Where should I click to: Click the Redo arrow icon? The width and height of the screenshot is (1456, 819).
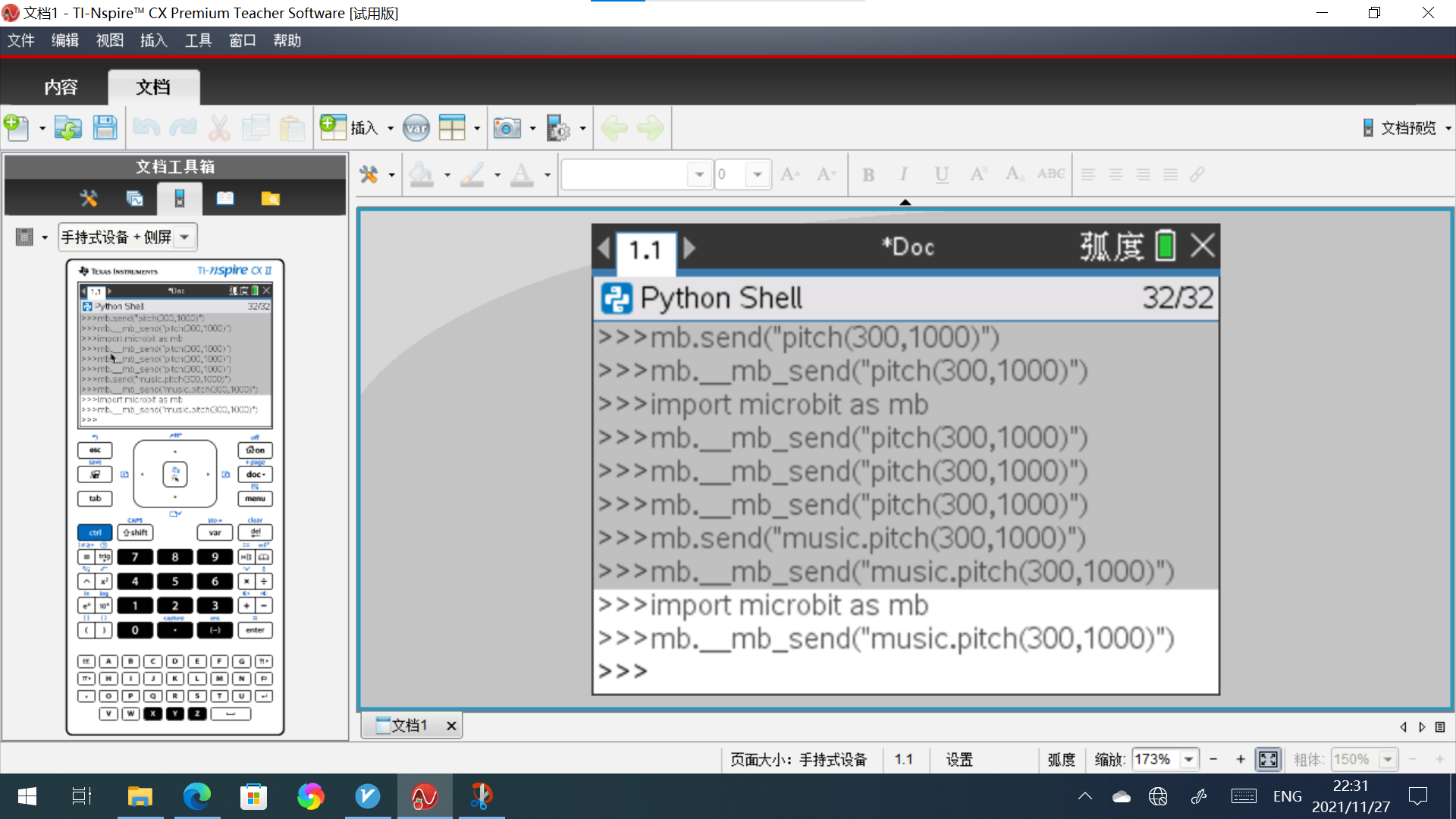click(x=183, y=128)
